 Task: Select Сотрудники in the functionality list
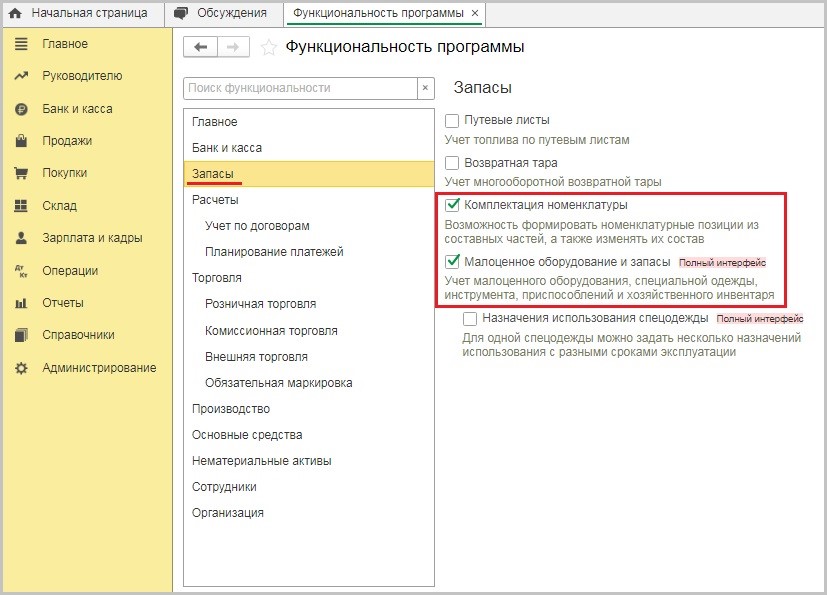coord(309,487)
